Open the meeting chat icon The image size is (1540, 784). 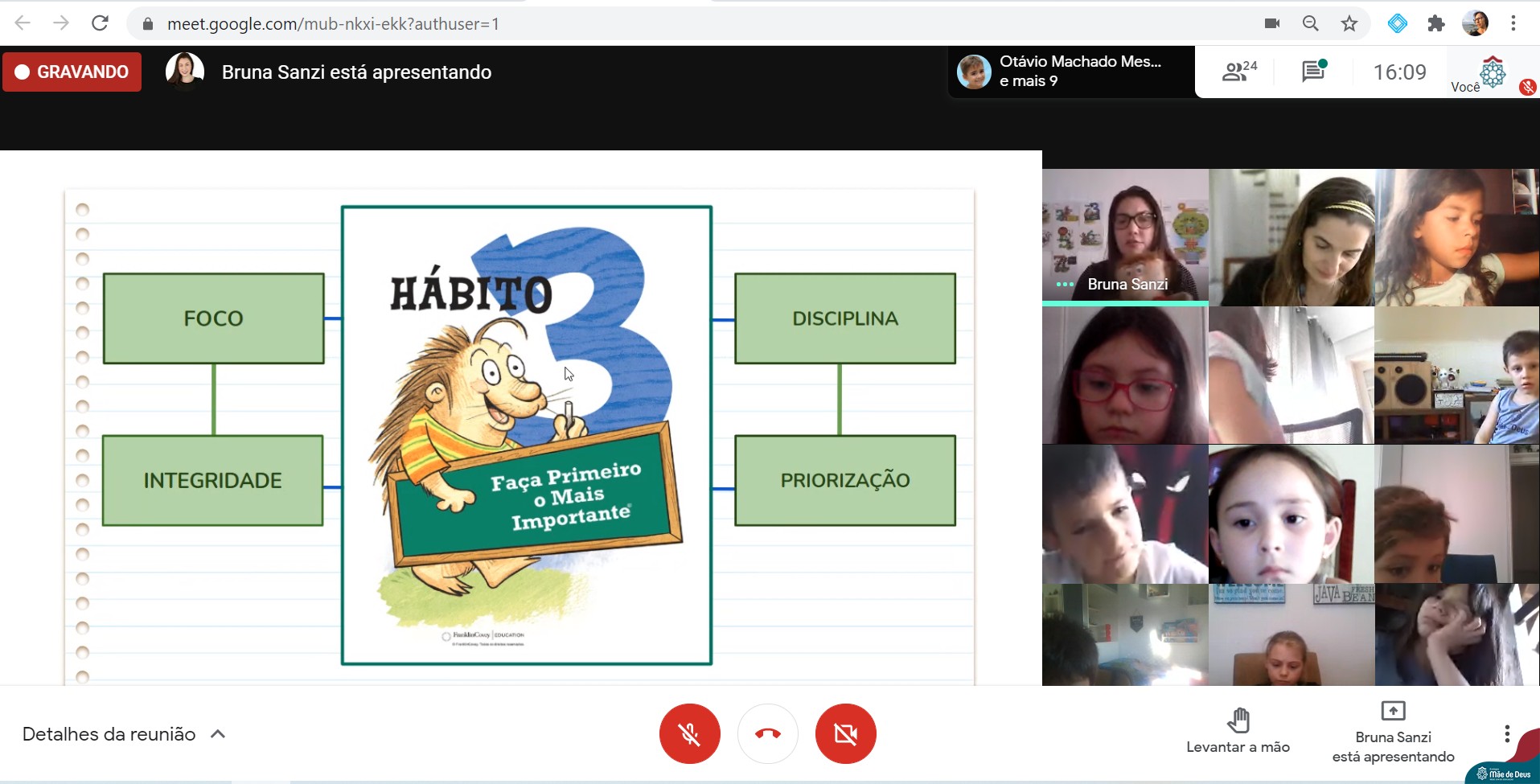(x=1313, y=72)
